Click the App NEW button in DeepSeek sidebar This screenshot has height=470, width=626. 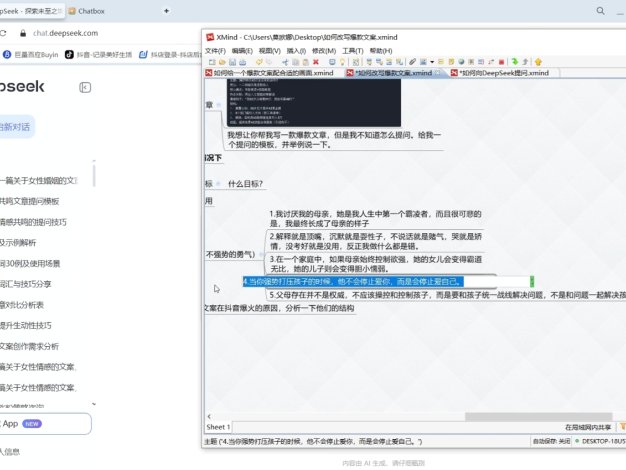click(x=45, y=424)
